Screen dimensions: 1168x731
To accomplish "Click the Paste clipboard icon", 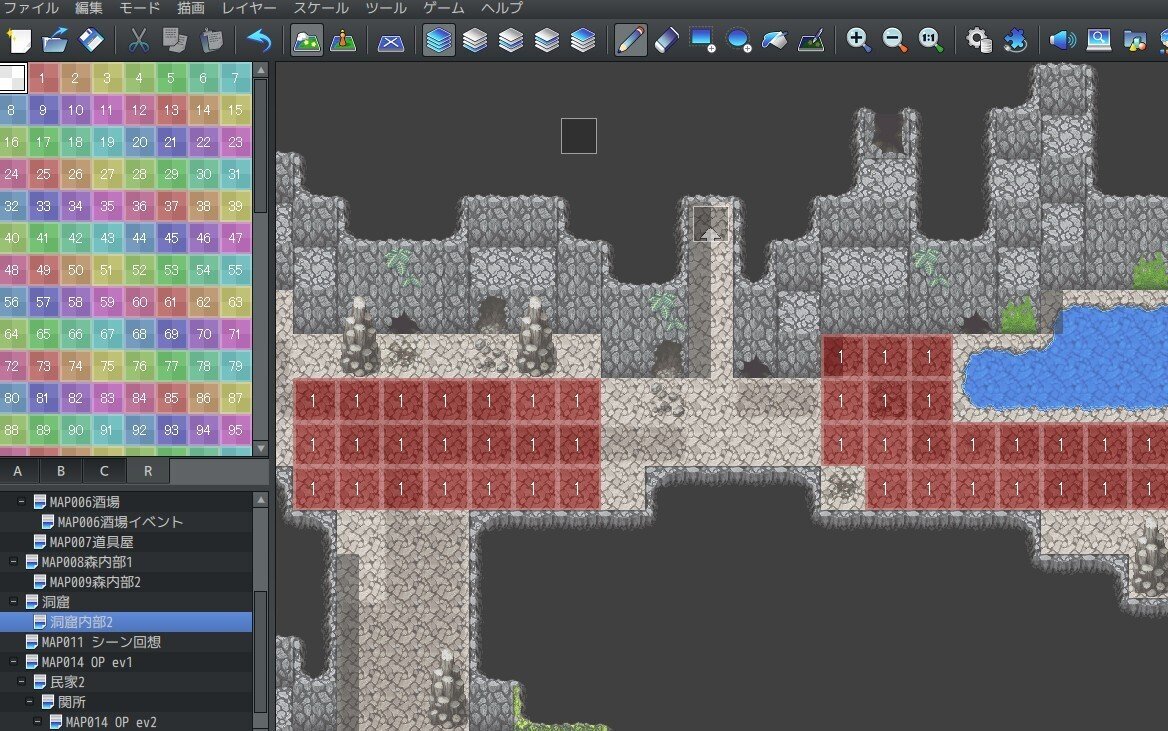I will pos(211,39).
